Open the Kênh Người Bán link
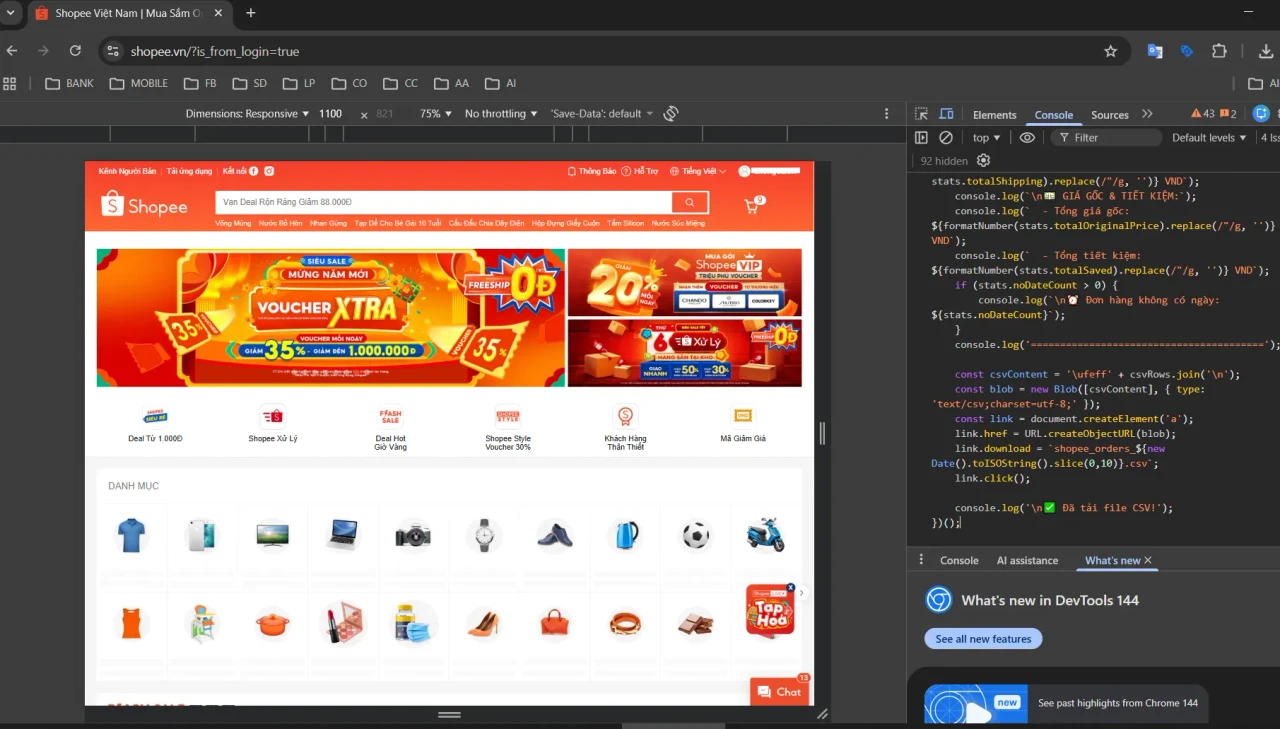Screen dimensions: 1280x729 tap(126, 170)
